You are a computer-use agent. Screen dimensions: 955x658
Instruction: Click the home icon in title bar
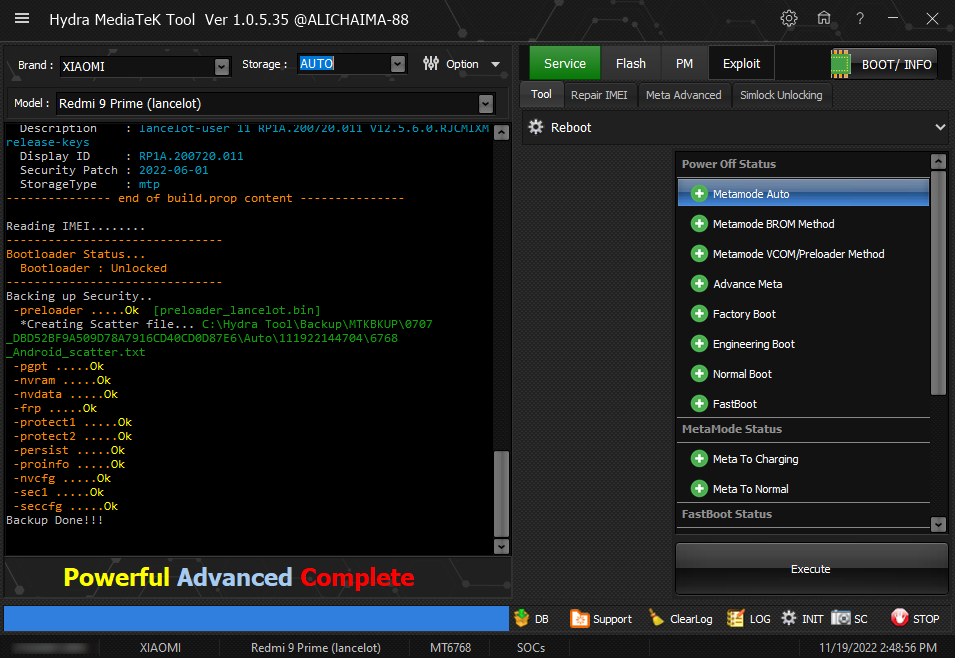pos(824,18)
